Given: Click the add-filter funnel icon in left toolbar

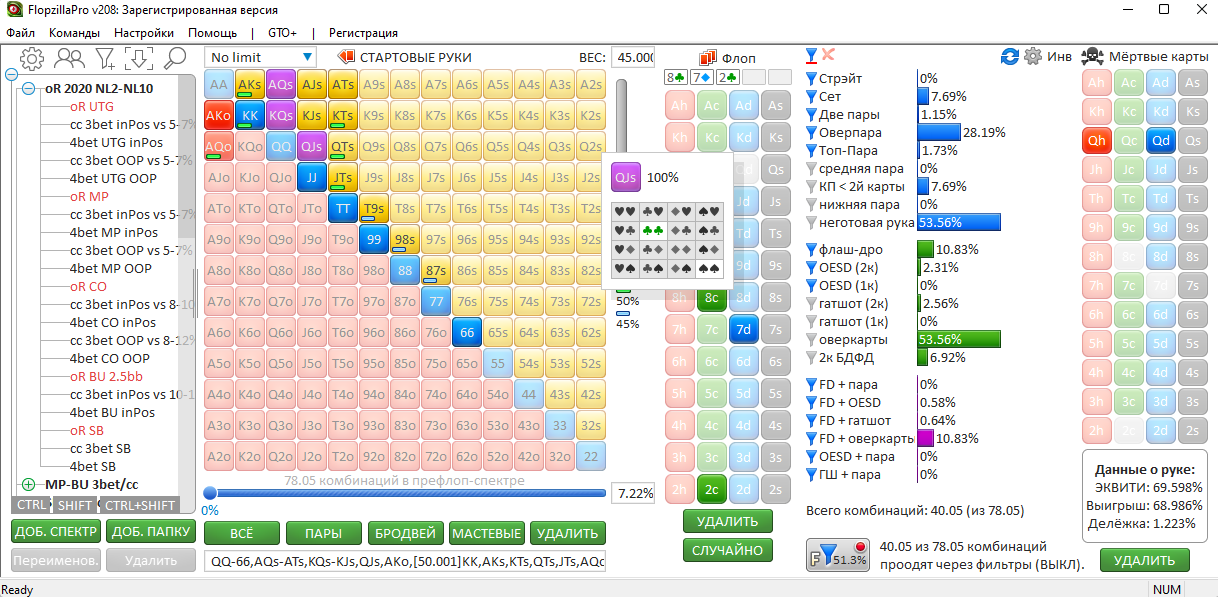Looking at the screenshot, I should pos(104,59).
